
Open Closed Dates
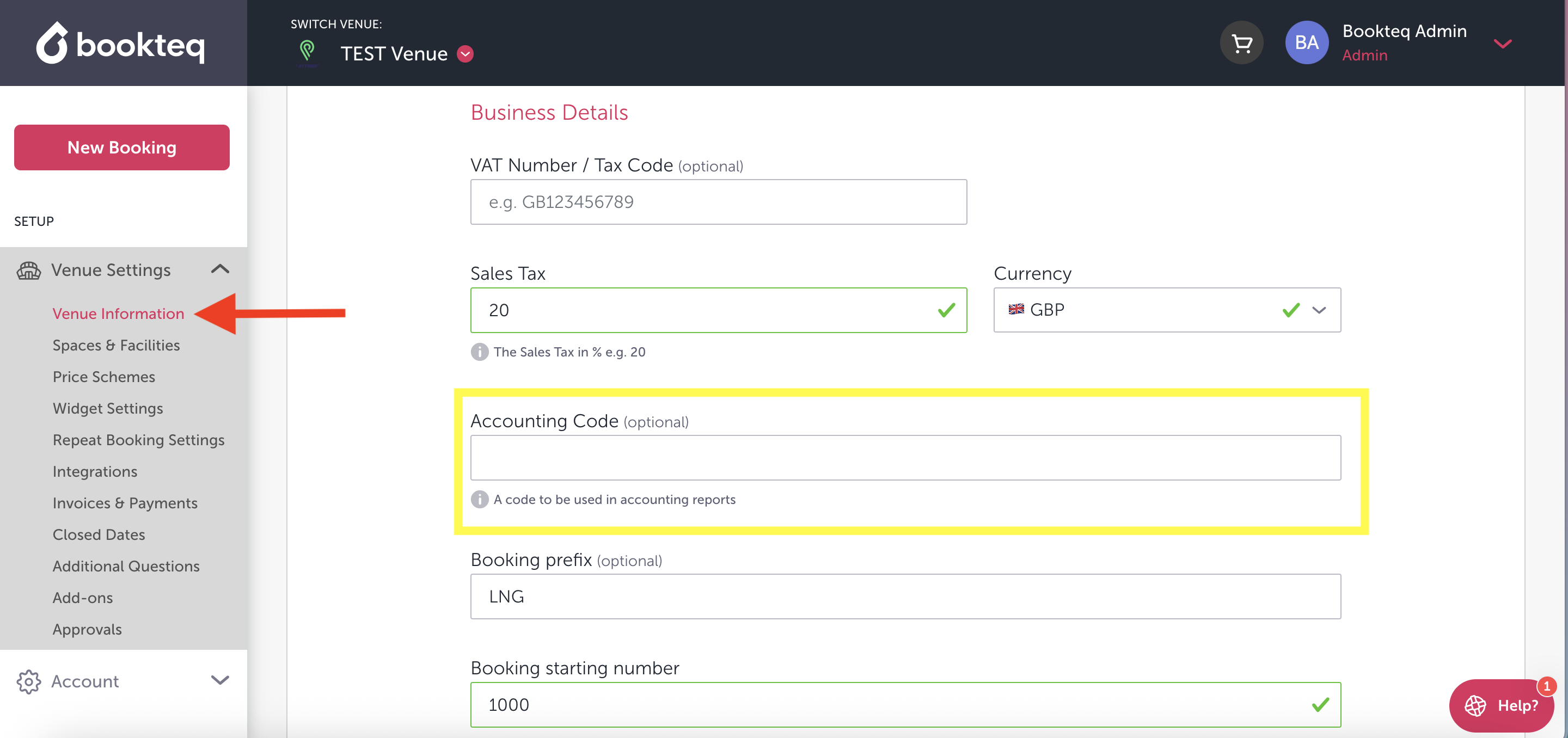point(99,535)
